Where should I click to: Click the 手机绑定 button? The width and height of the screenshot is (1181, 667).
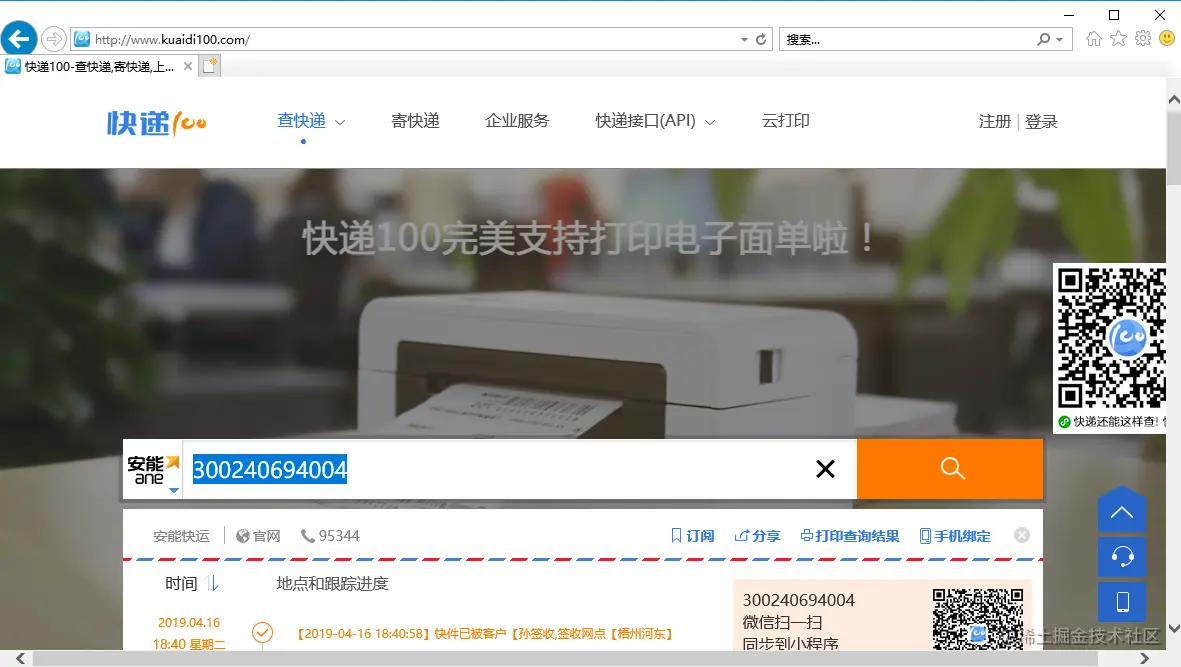click(955, 536)
